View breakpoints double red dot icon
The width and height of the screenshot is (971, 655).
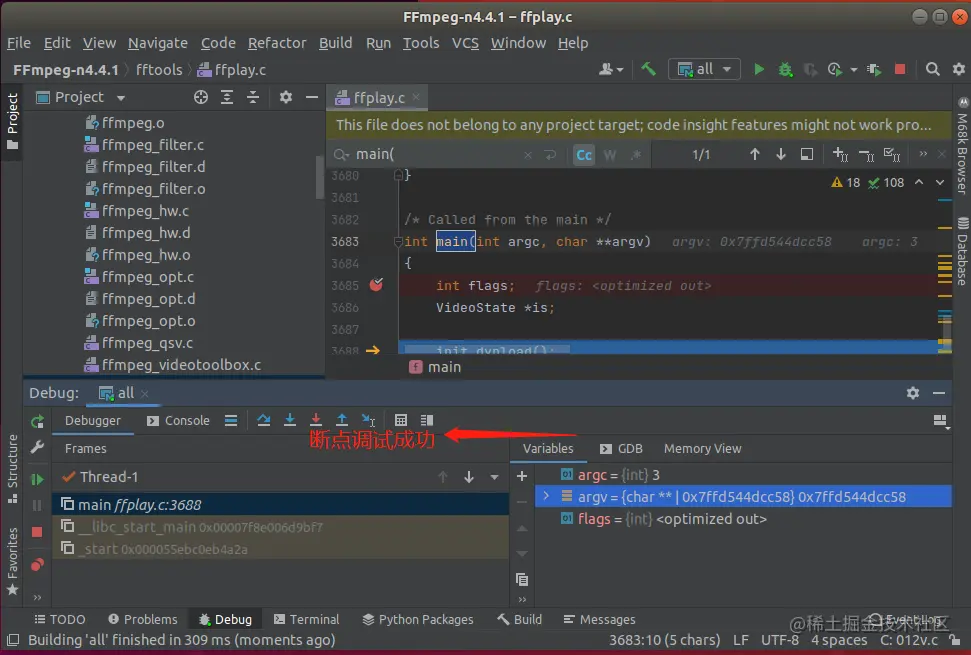point(37,565)
